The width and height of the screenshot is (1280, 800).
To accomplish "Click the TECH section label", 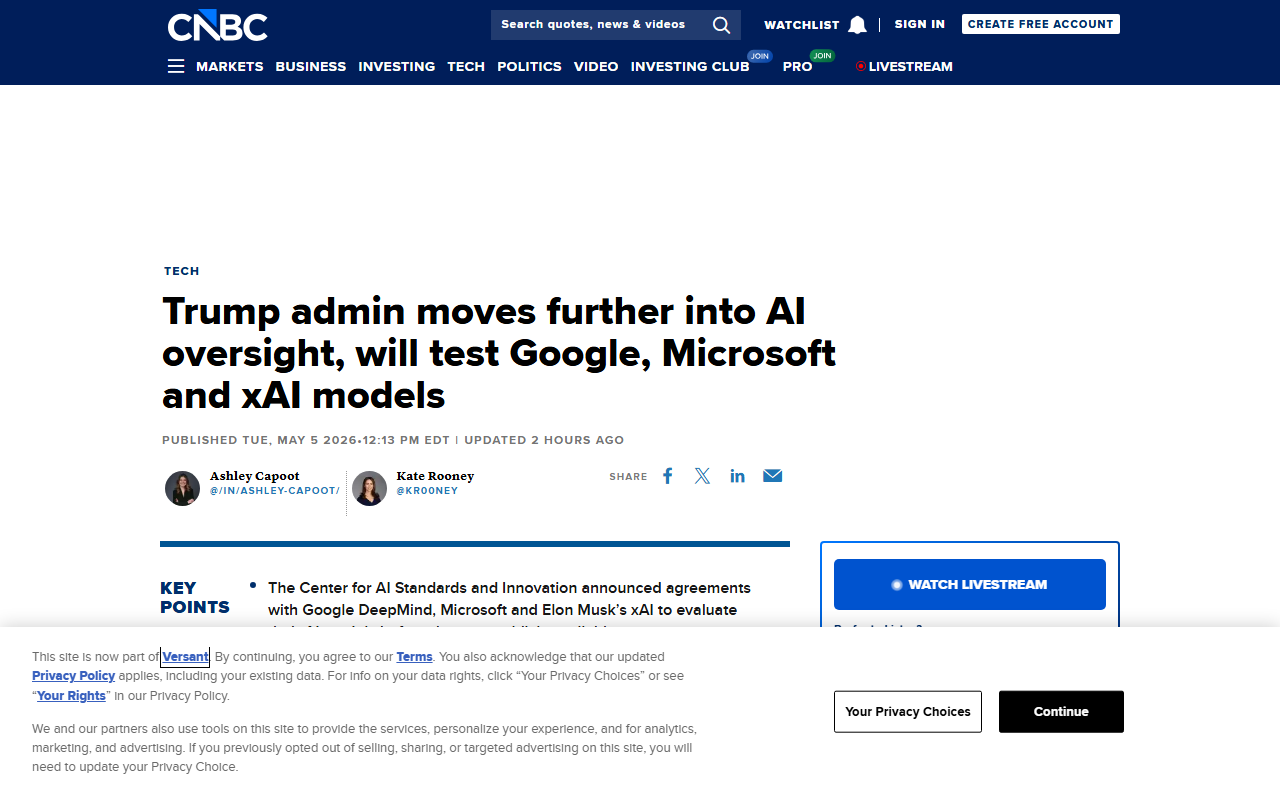I will tap(182, 271).
